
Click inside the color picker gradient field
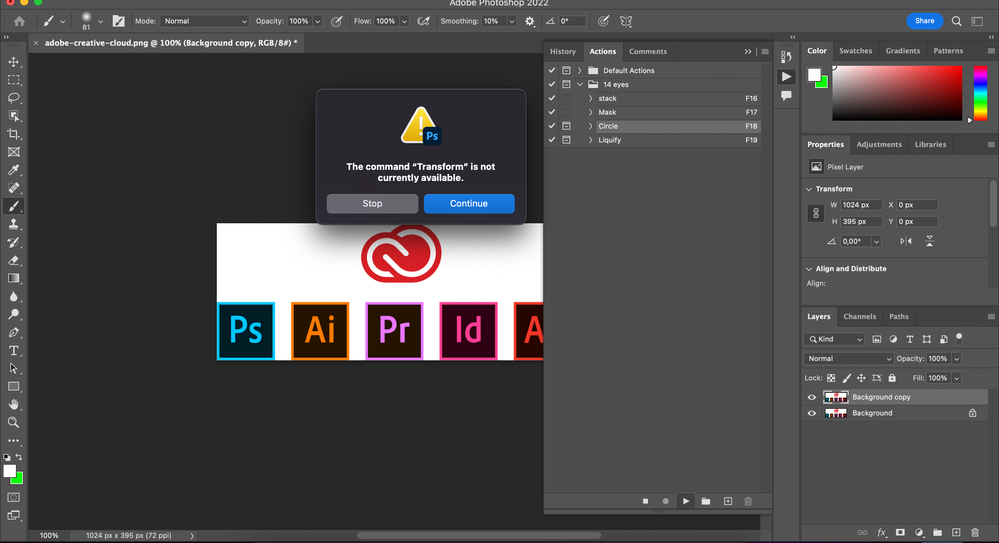pyautogui.click(x=895, y=93)
